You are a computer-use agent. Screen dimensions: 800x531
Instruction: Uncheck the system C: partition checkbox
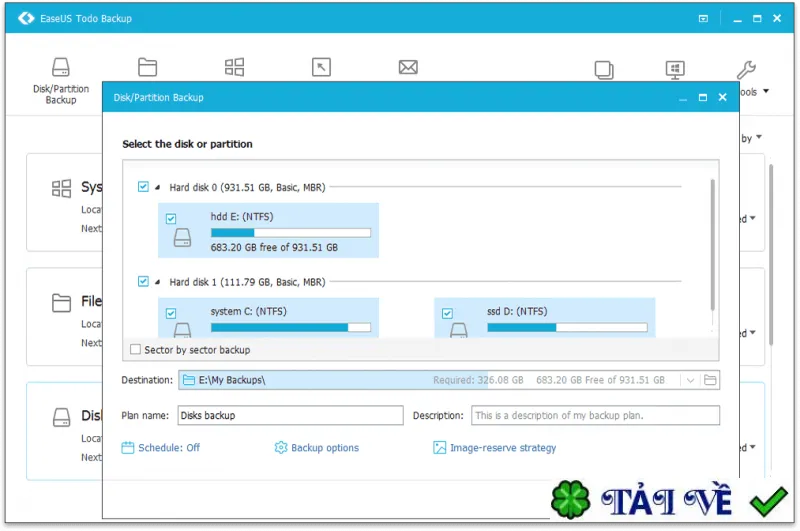click(x=171, y=313)
